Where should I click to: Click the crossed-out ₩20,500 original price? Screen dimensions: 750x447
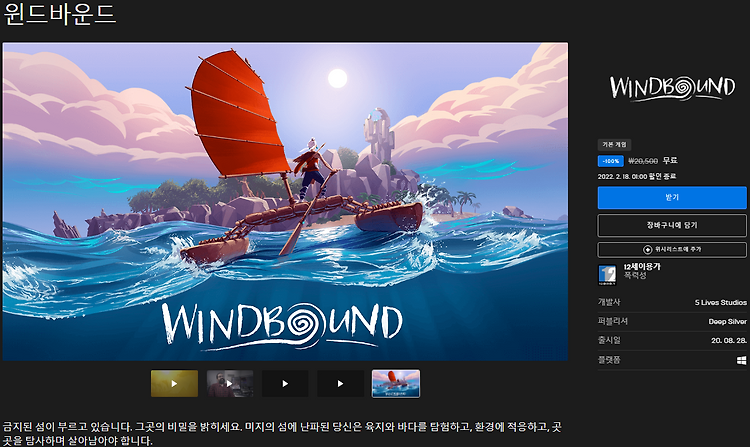(x=643, y=161)
